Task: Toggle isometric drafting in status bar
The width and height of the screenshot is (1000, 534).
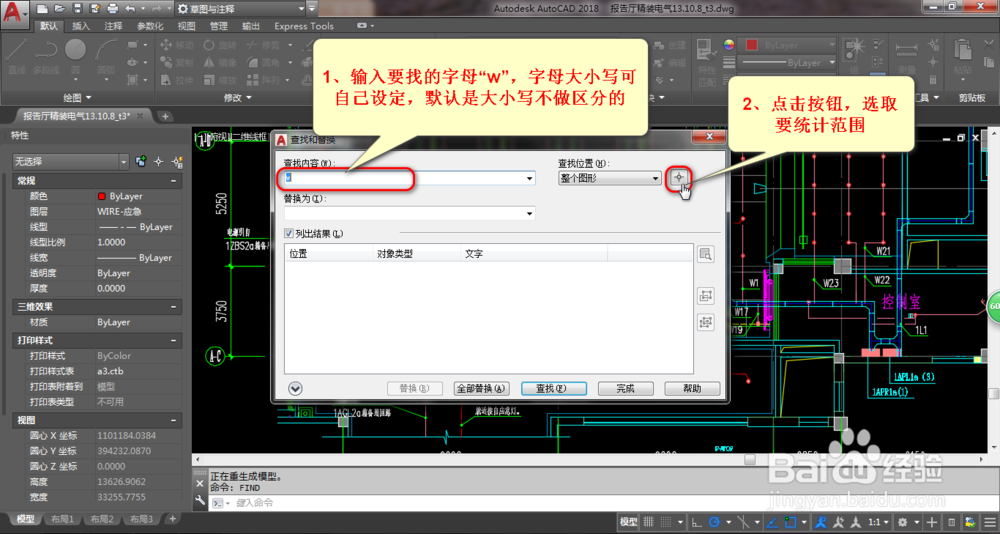Action: coord(742,522)
